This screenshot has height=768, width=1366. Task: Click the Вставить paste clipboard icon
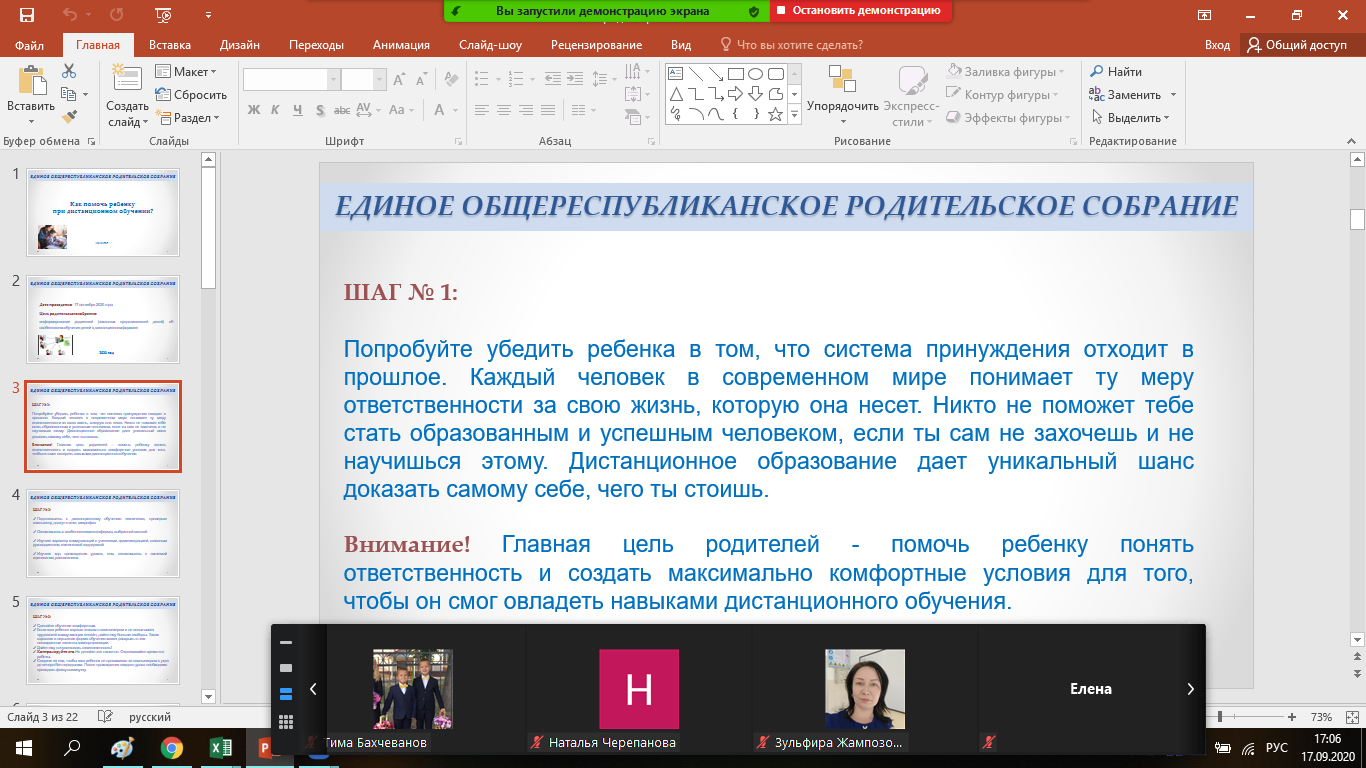(31, 81)
